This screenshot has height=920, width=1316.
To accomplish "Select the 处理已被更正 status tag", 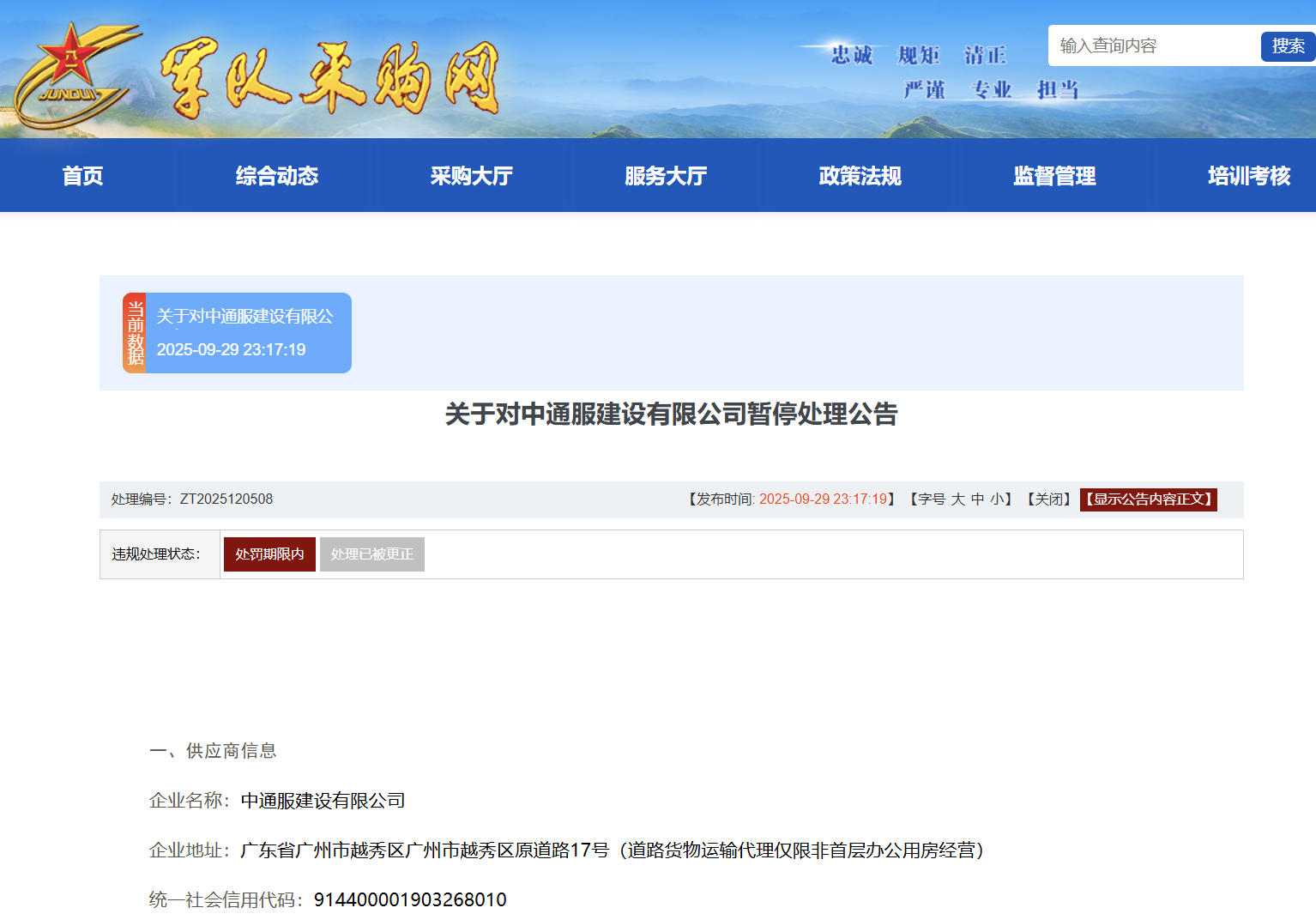I will click(371, 554).
